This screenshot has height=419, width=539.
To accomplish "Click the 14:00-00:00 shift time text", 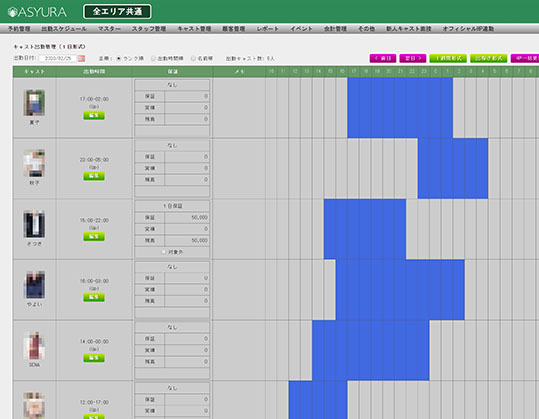I will (x=94, y=342).
